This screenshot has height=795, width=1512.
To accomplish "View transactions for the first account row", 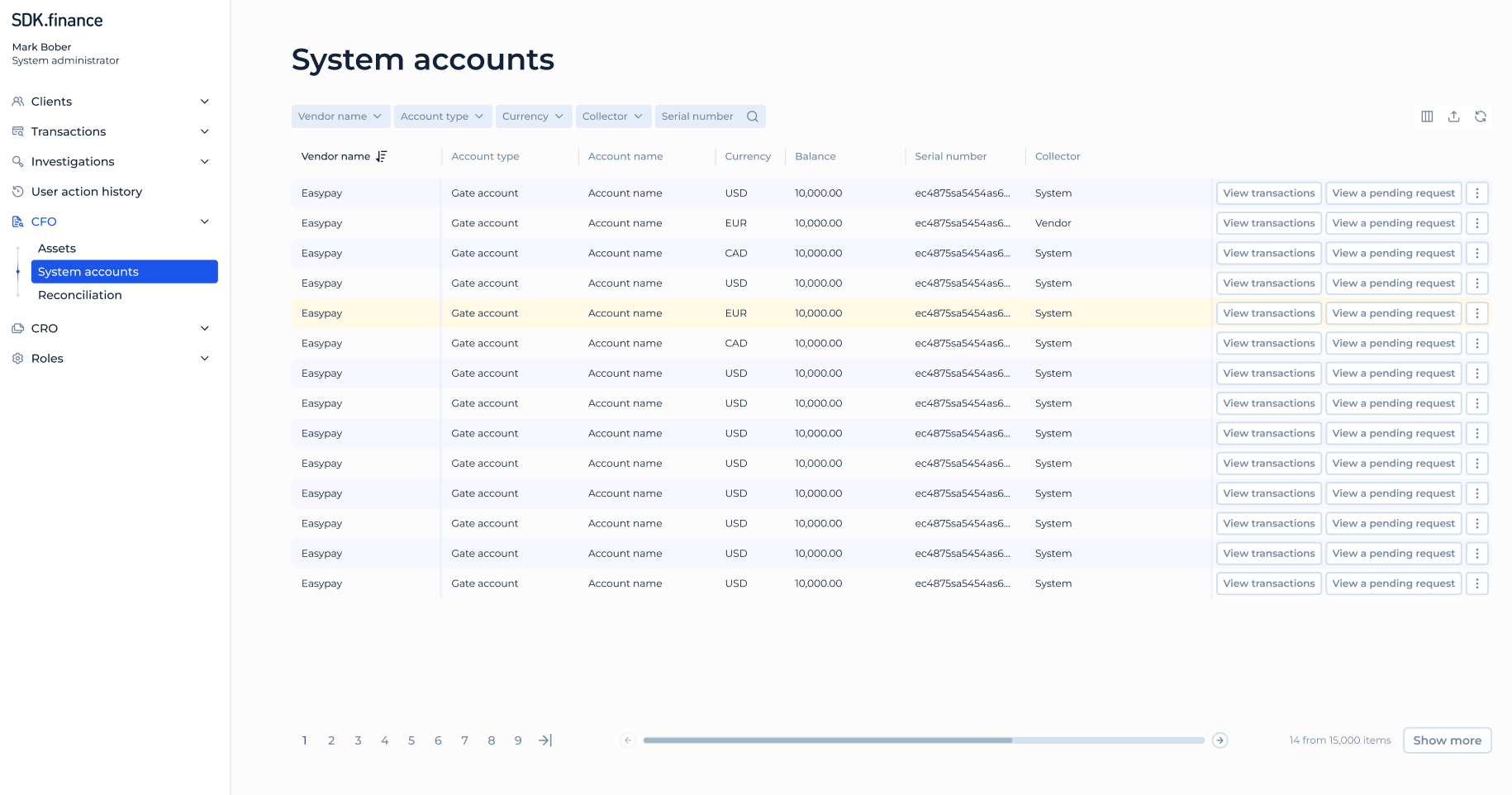I will tap(1268, 193).
